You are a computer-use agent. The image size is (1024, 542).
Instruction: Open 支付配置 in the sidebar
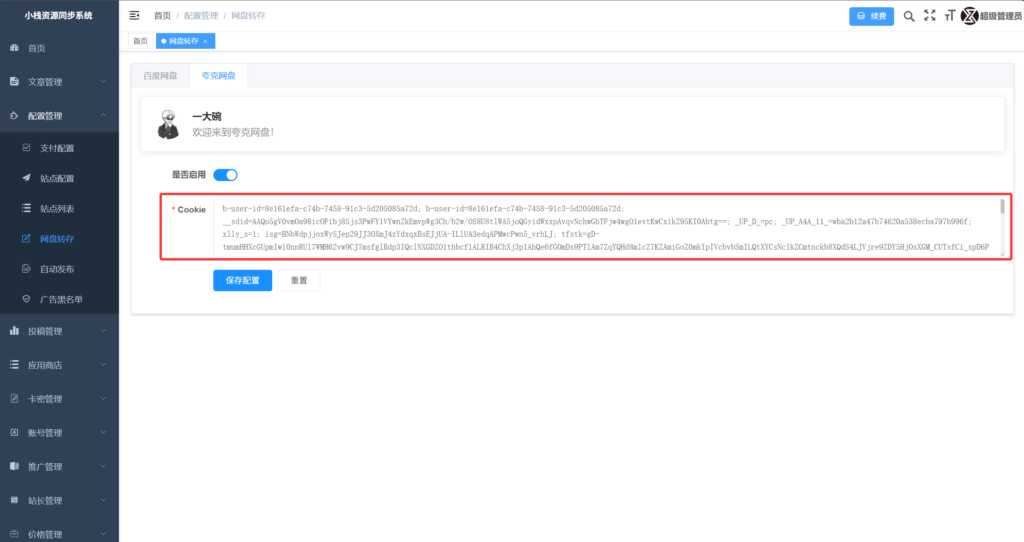pyautogui.click(x=57, y=148)
